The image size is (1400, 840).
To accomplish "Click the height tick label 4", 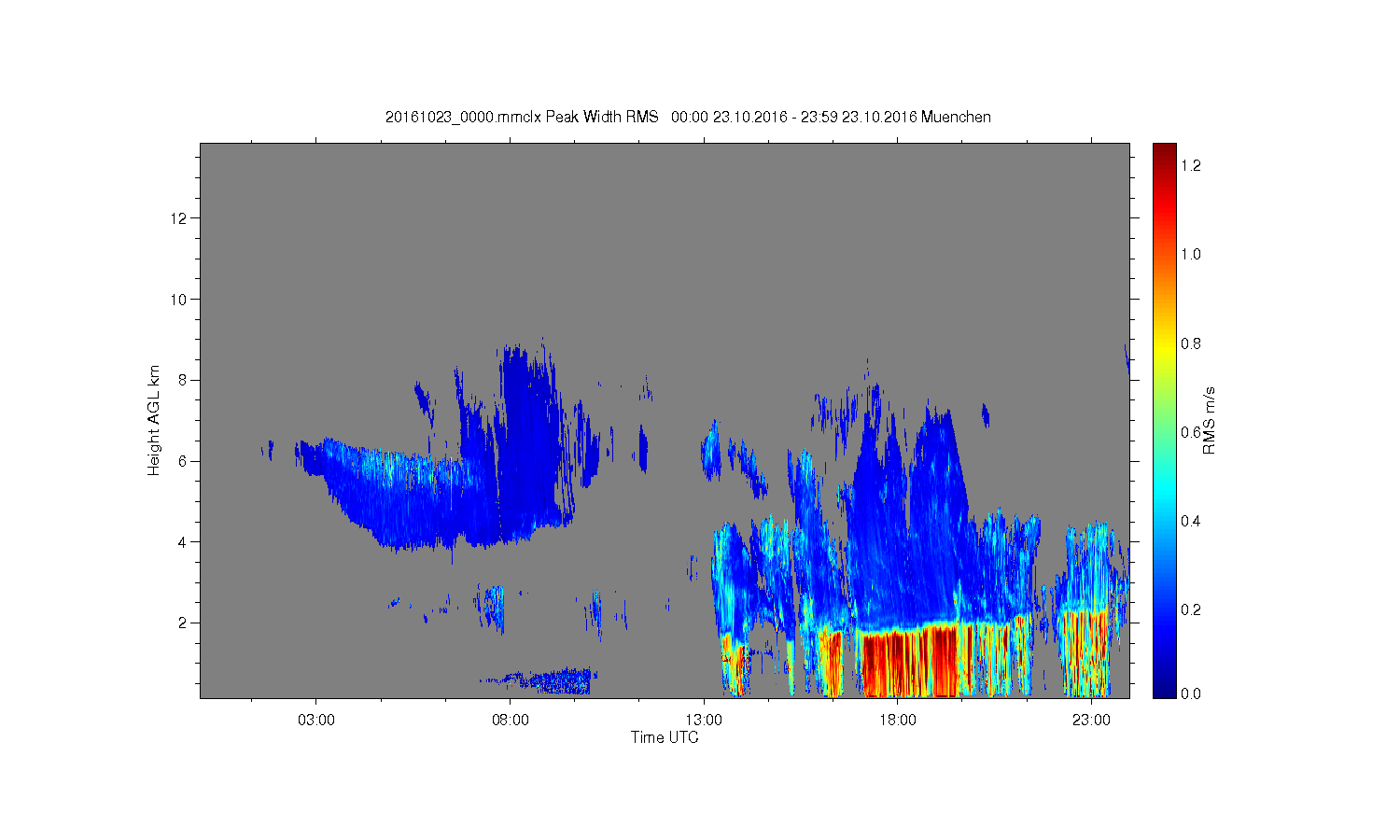I will (183, 541).
